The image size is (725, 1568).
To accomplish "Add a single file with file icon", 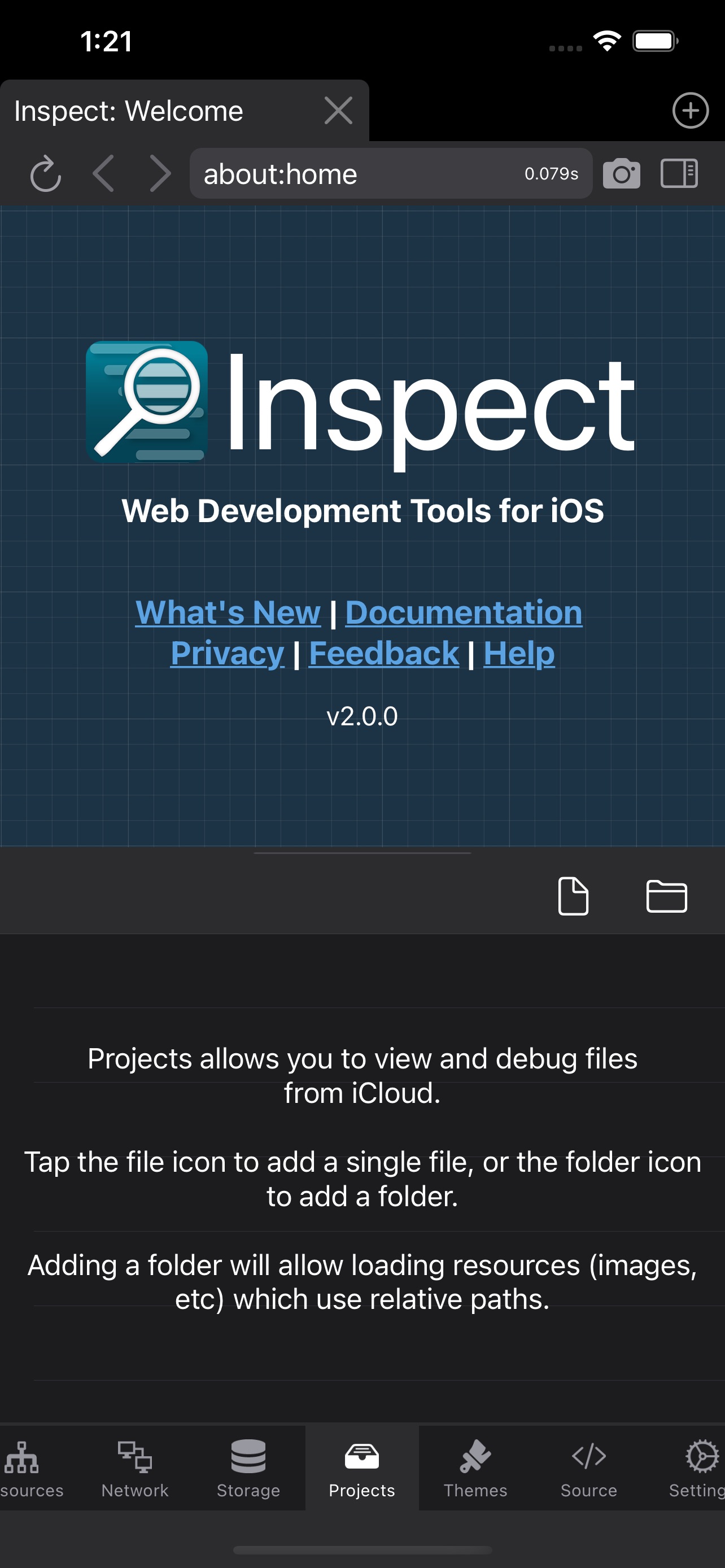I will point(574,896).
